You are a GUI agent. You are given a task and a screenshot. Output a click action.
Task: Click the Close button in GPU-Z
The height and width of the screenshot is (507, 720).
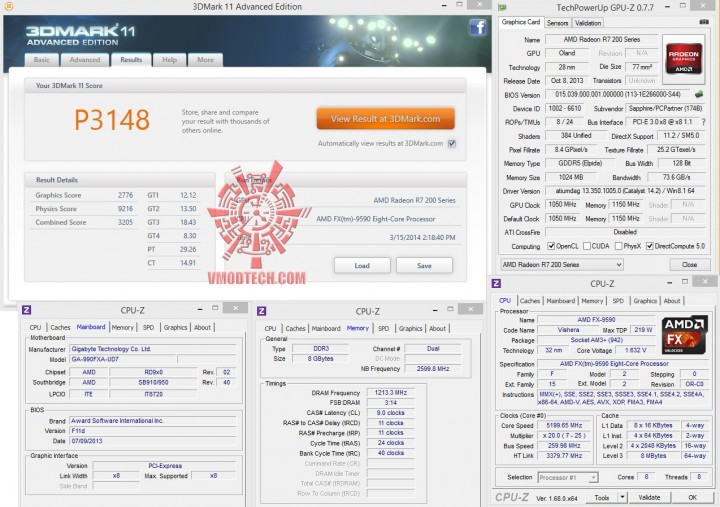pyautogui.click(x=689, y=265)
